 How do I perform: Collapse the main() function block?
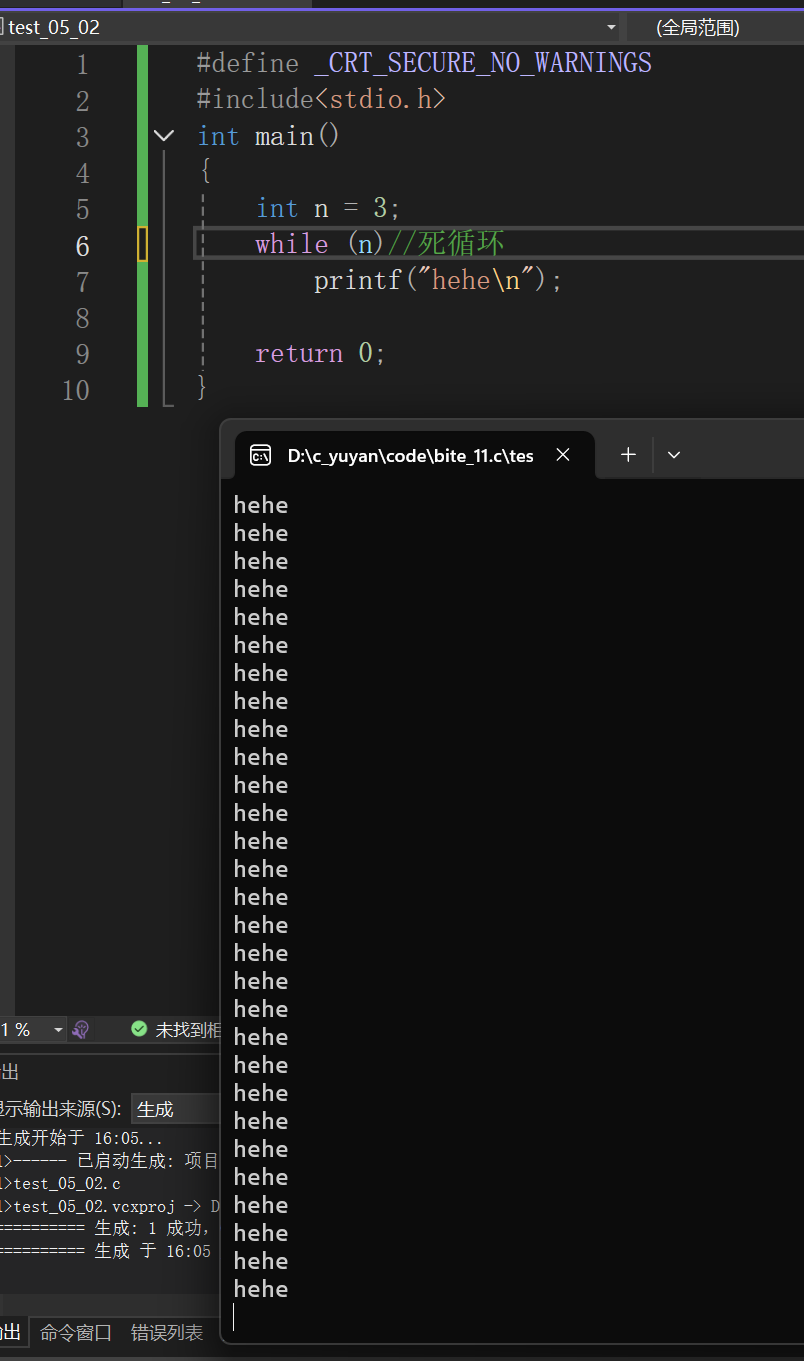165,136
